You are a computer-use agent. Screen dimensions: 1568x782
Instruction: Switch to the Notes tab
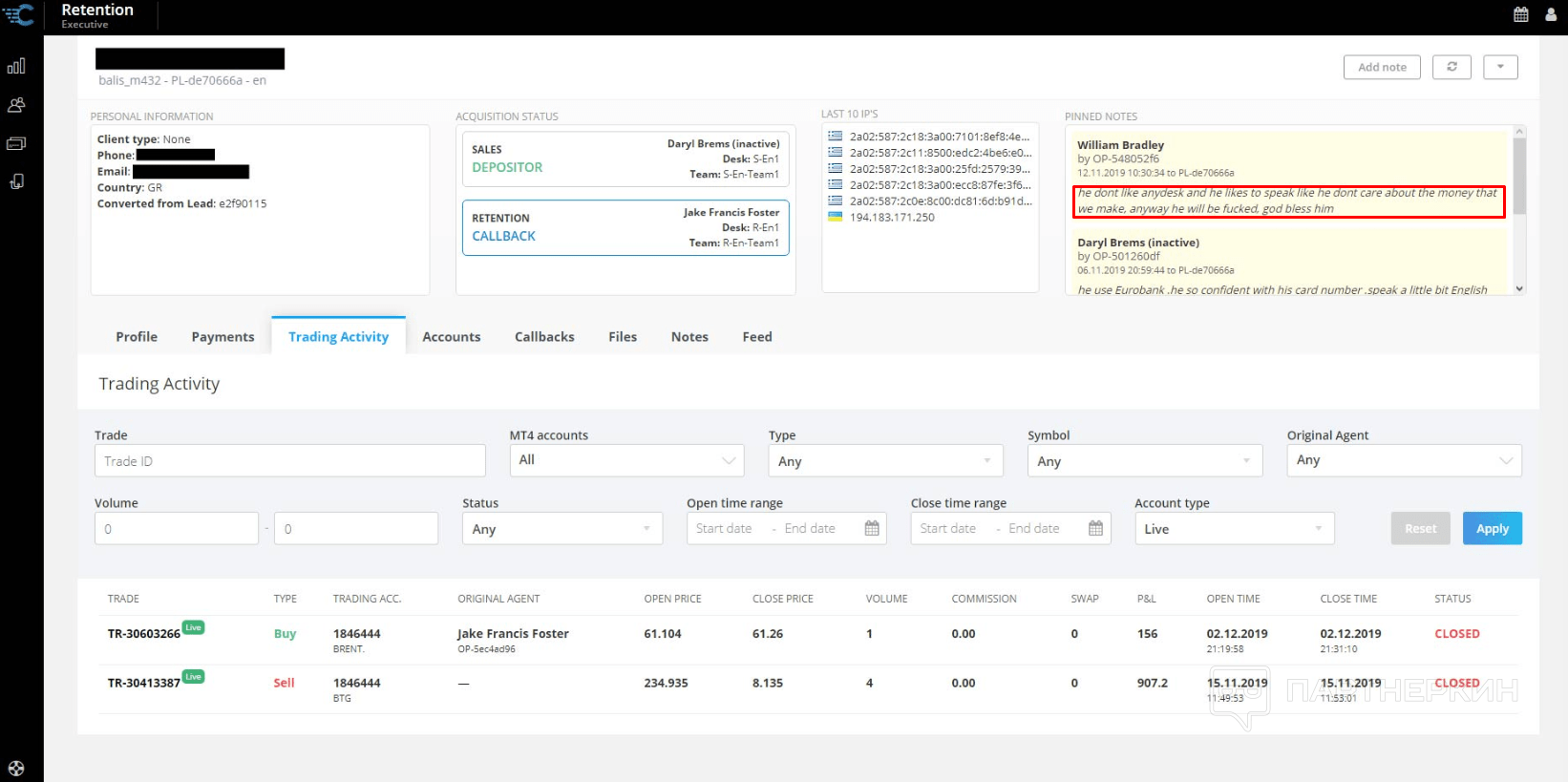[x=689, y=337]
